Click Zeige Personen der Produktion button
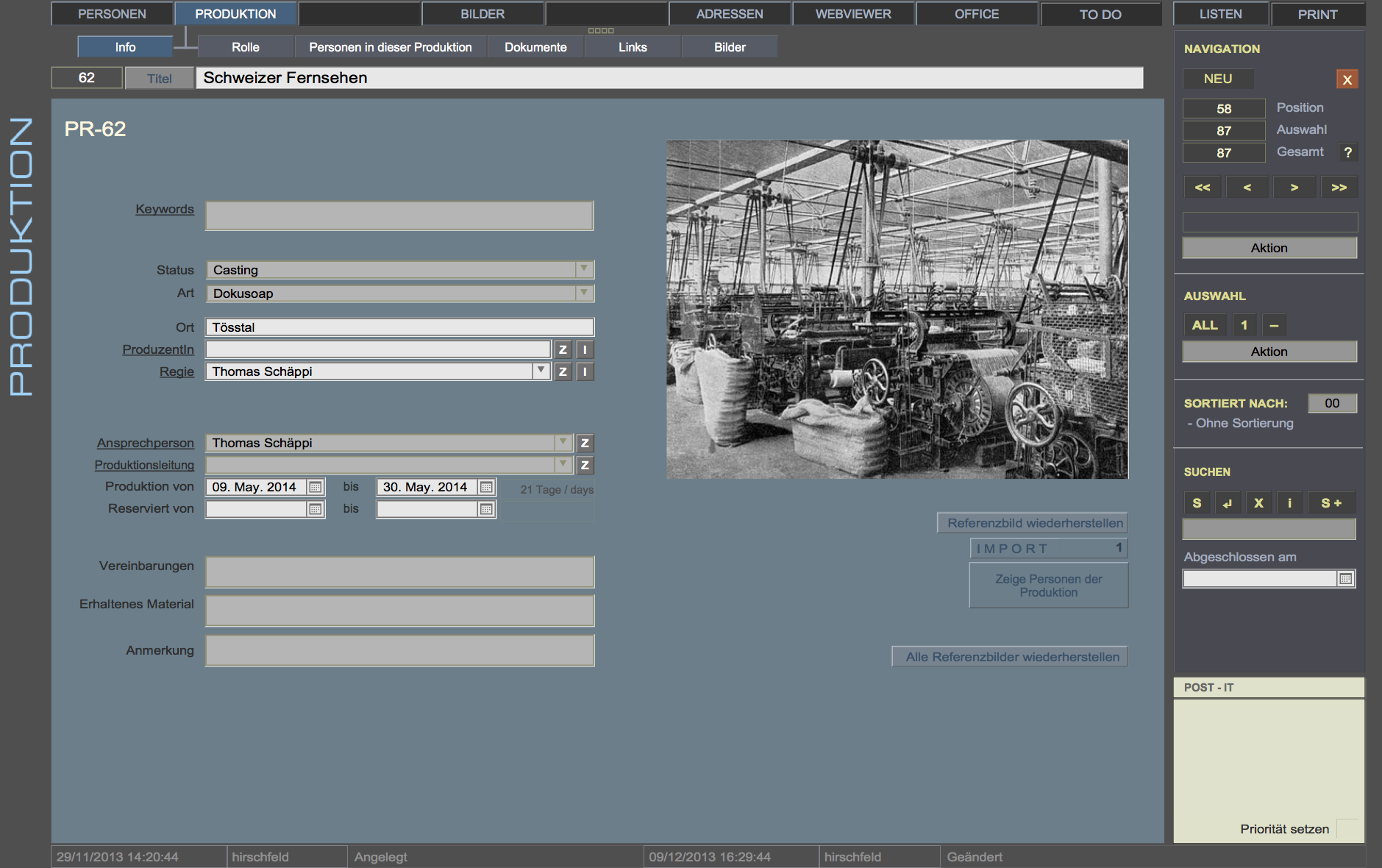 coord(1048,586)
